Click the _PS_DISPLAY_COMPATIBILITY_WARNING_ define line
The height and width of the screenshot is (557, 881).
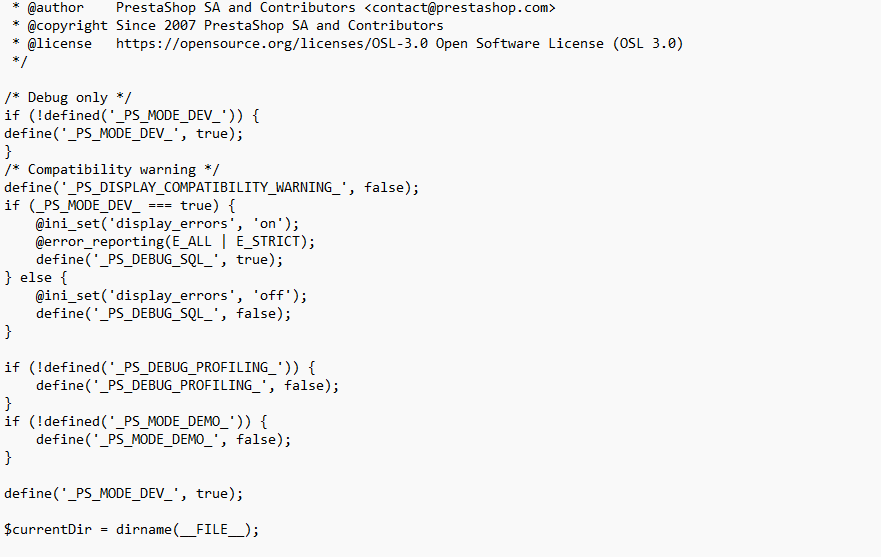coord(212,188)
